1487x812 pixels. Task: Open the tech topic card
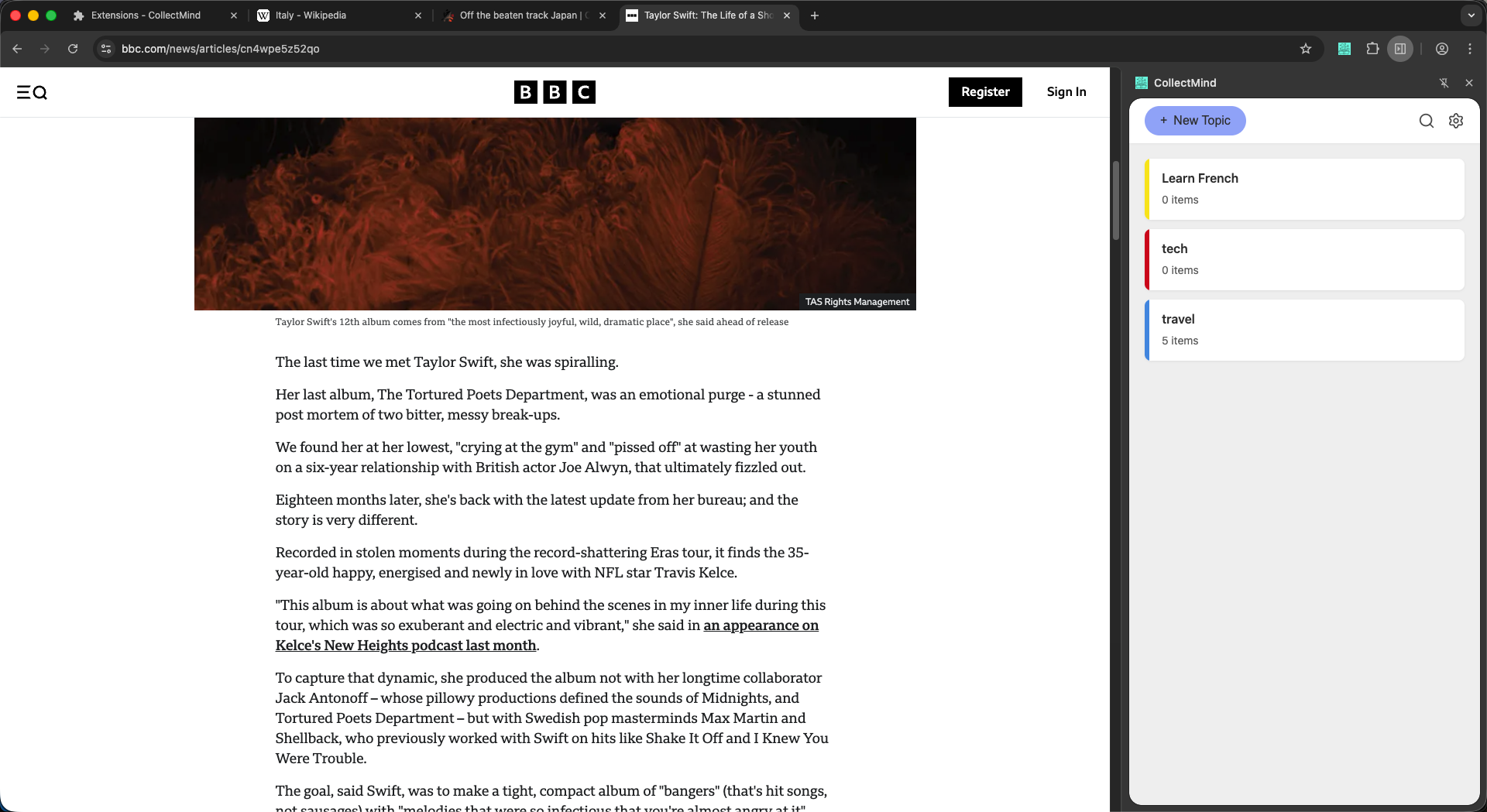[1304, 259]
